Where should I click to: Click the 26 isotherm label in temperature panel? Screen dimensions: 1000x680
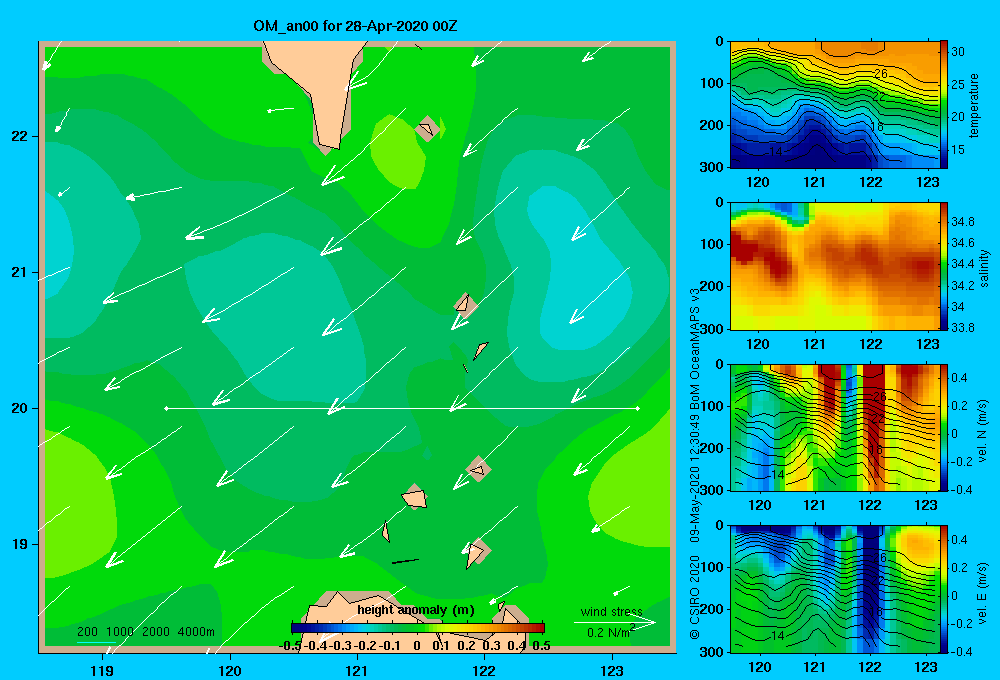click(880, 74)
